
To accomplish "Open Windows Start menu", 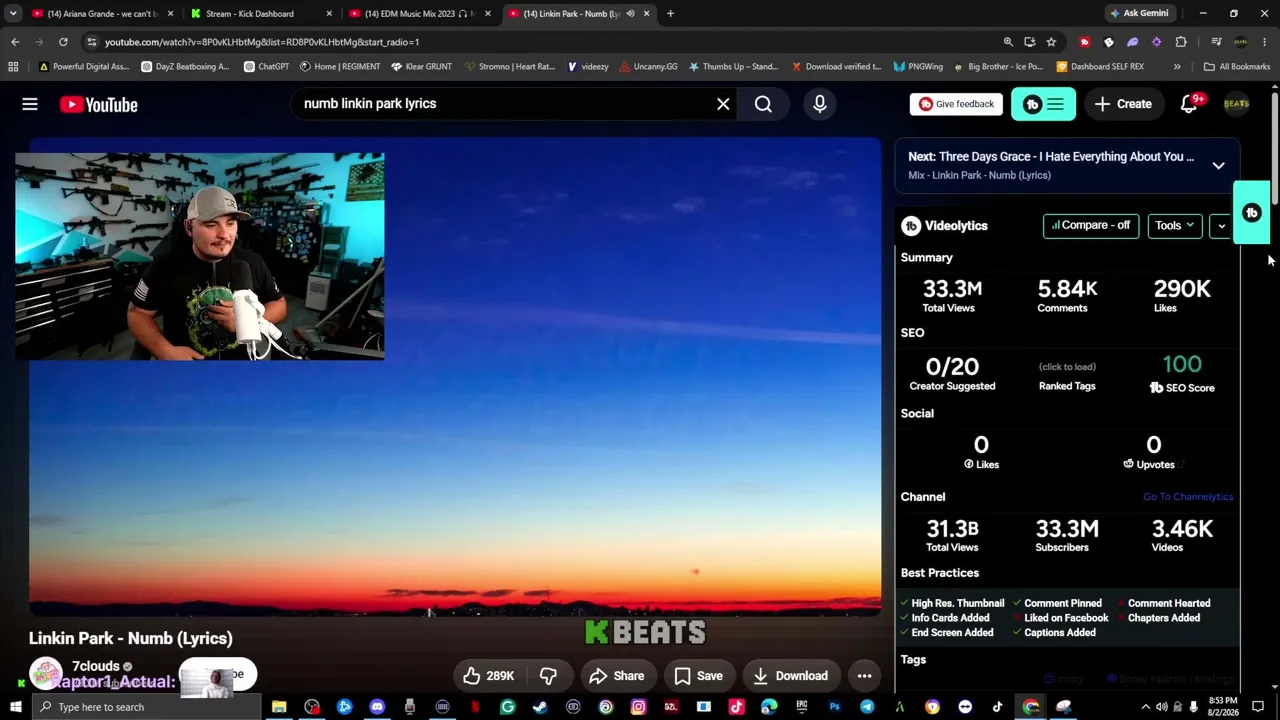I will point(15,707).
